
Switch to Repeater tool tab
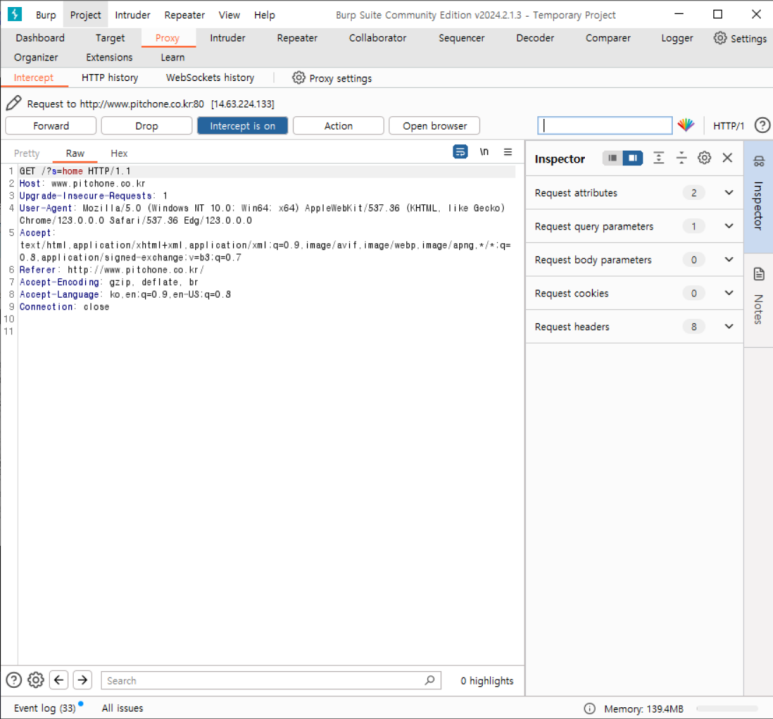pyautogui.click(x=297, y=38)
